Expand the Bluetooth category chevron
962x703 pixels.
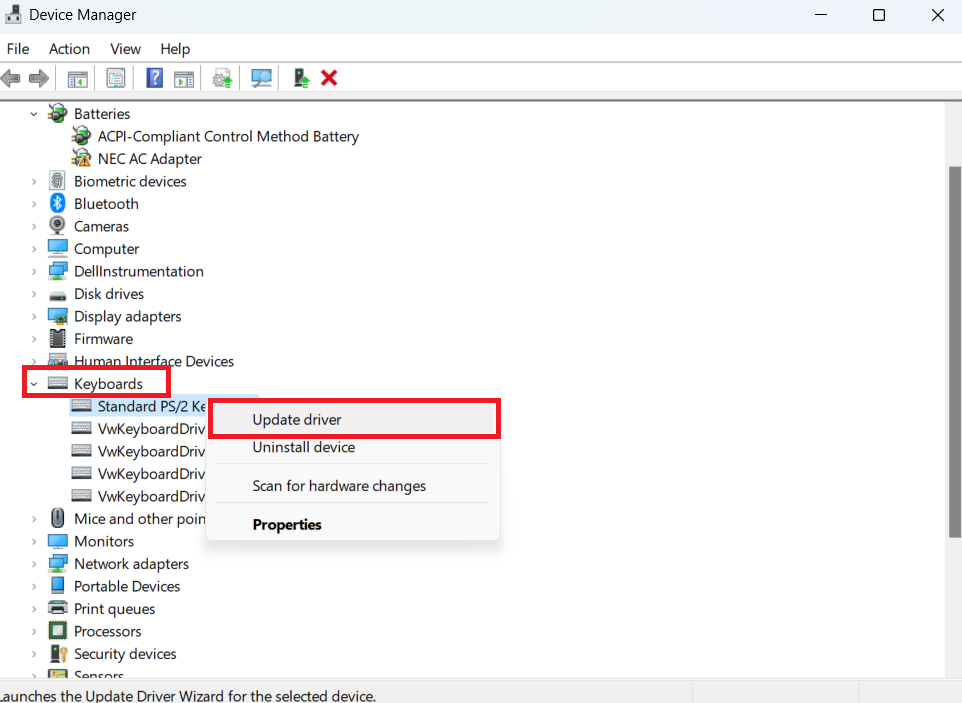(34, 204)
